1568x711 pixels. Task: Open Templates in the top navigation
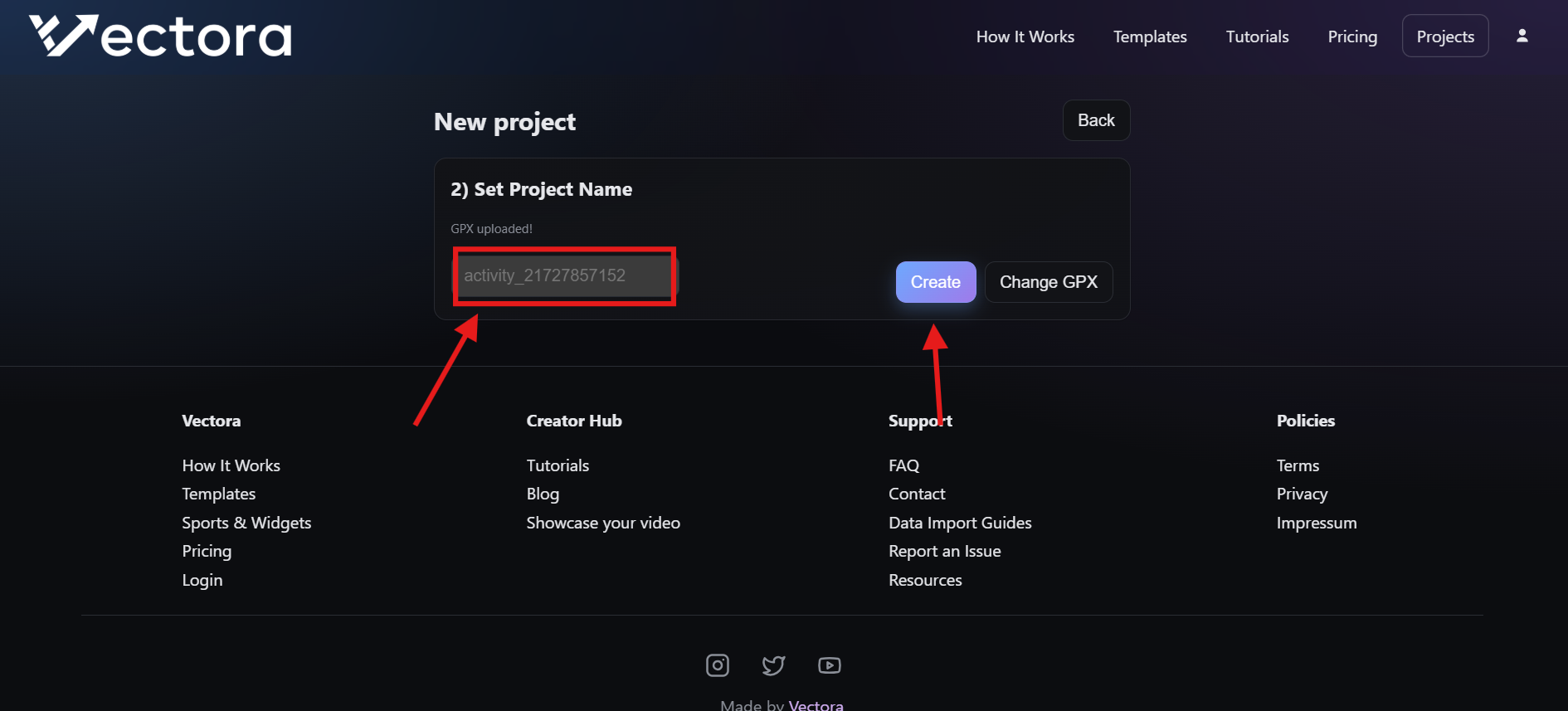click(x=1150, y=37)
